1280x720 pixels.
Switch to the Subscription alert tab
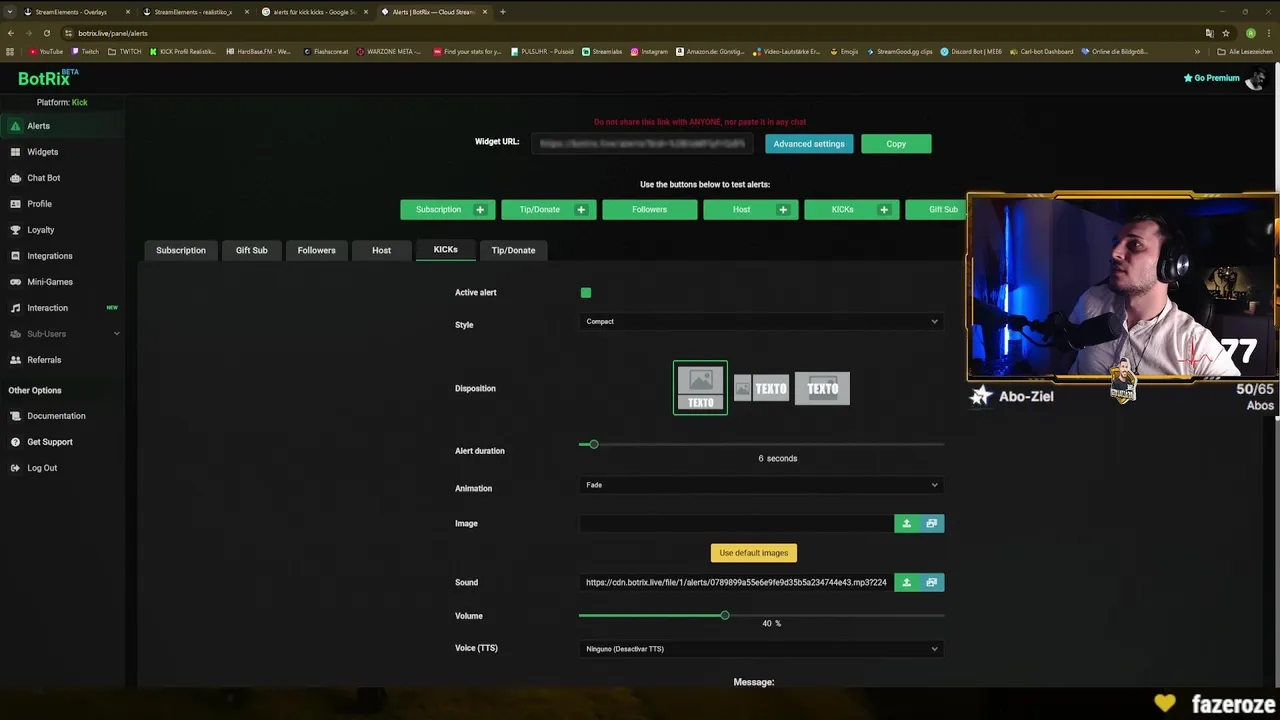181,250
